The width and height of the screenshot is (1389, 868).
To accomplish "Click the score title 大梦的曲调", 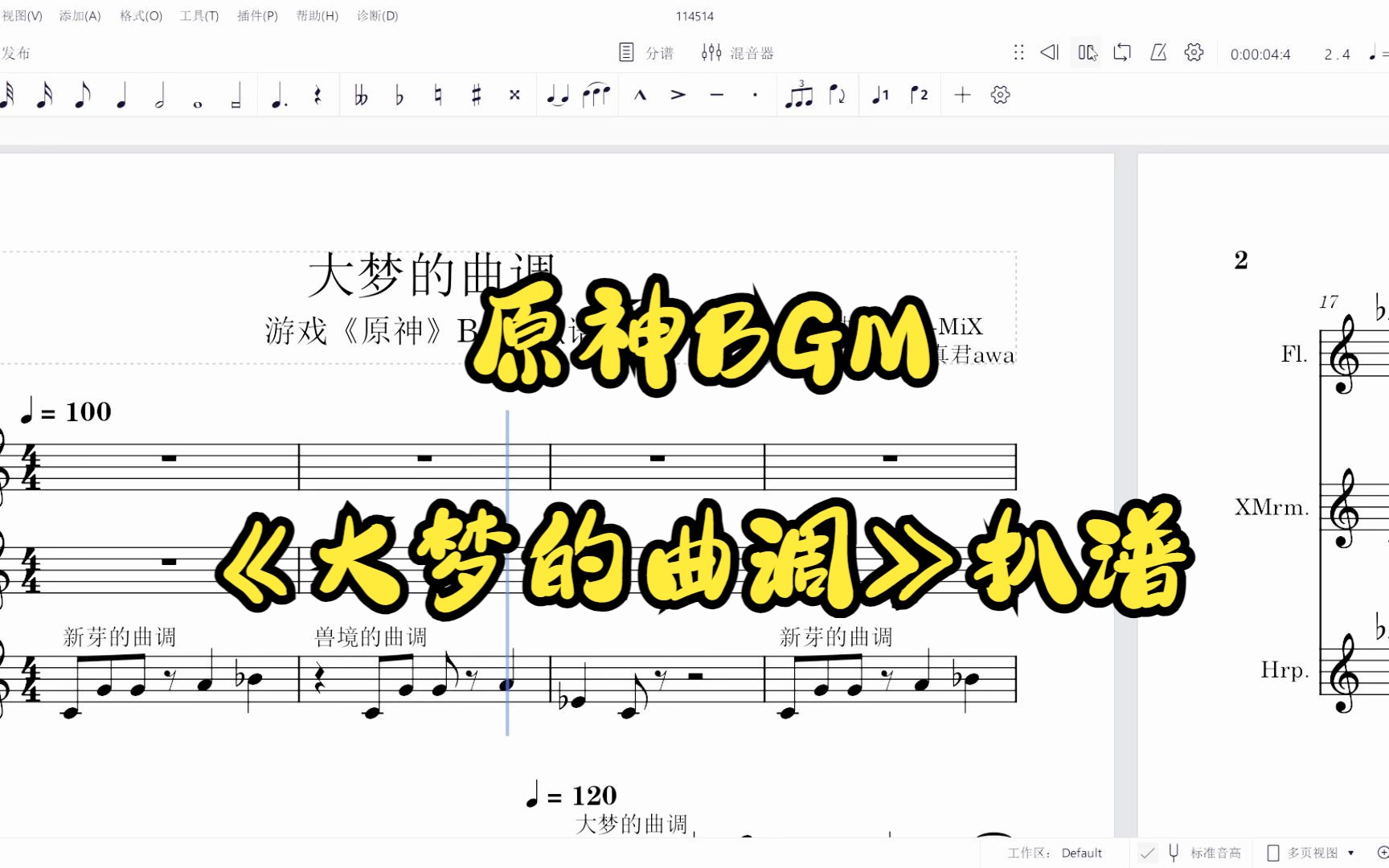I will point(432,275).
